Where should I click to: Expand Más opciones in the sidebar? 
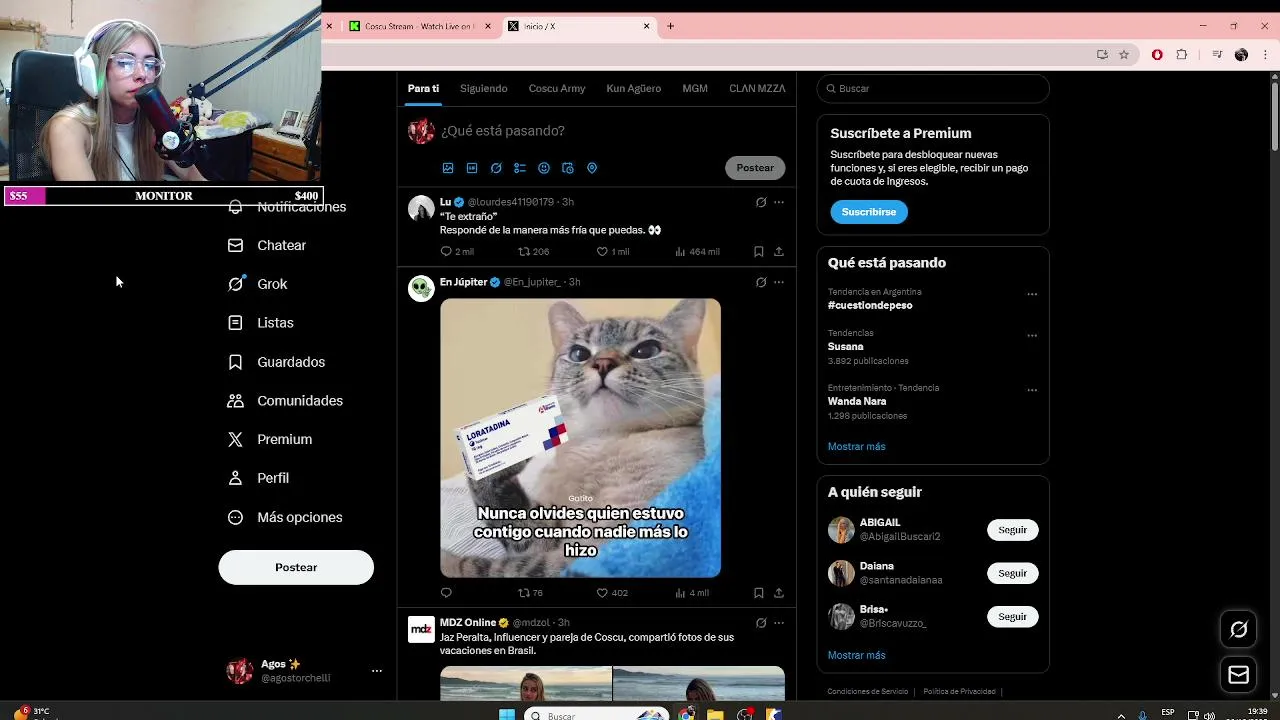pyautogui.click(x=285, y=517)
